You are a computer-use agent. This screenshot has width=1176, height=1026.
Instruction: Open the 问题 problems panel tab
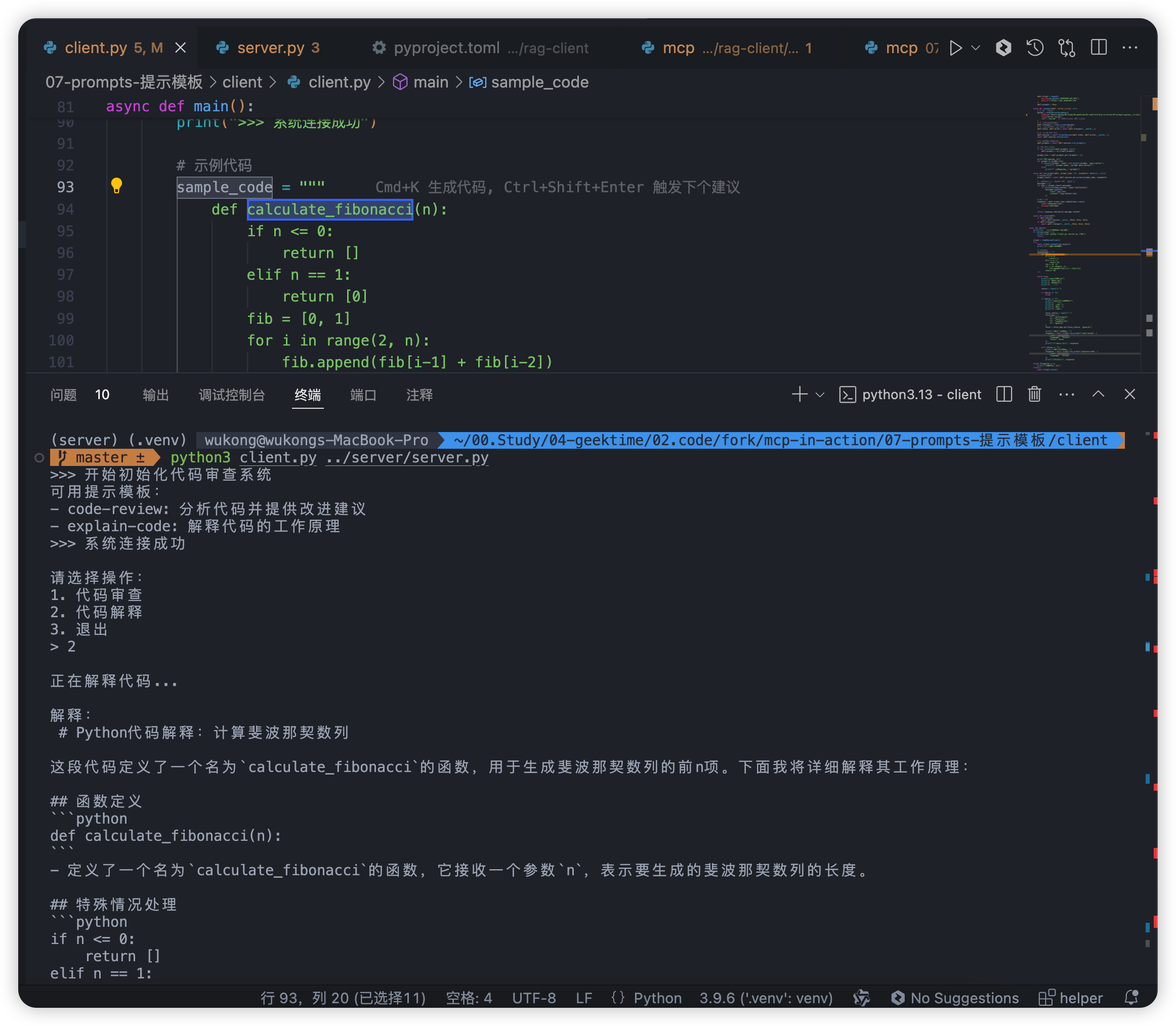pyautogui.click(x=64, y=395)
